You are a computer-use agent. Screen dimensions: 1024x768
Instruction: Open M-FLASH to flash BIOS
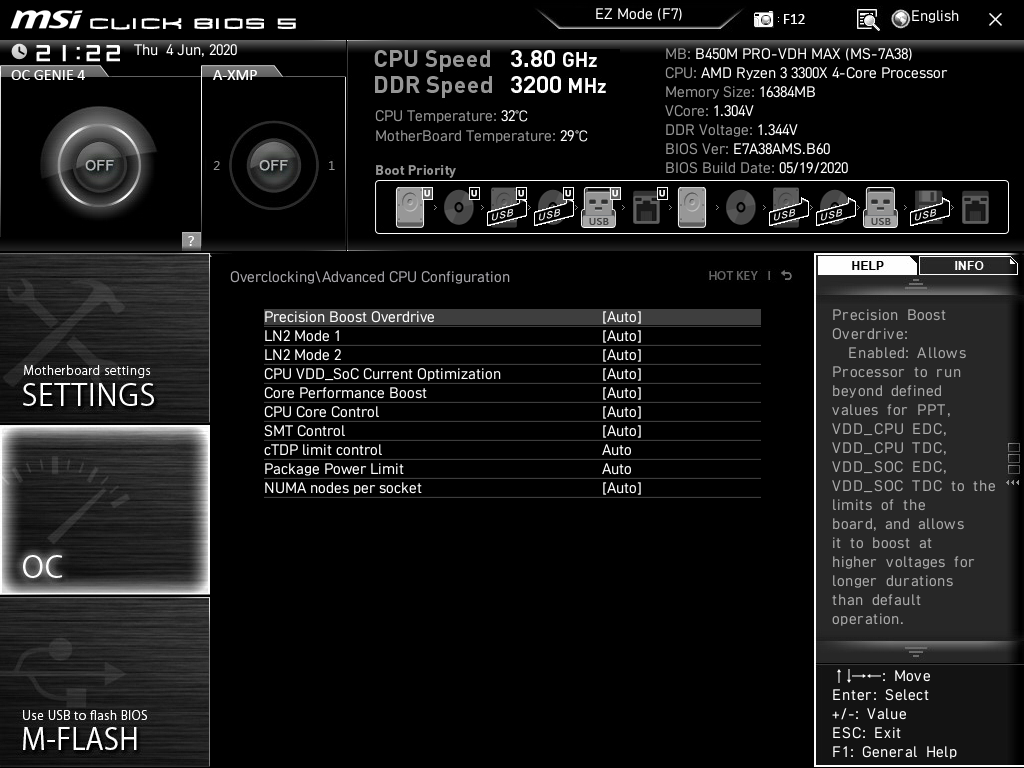pos(104,682)
